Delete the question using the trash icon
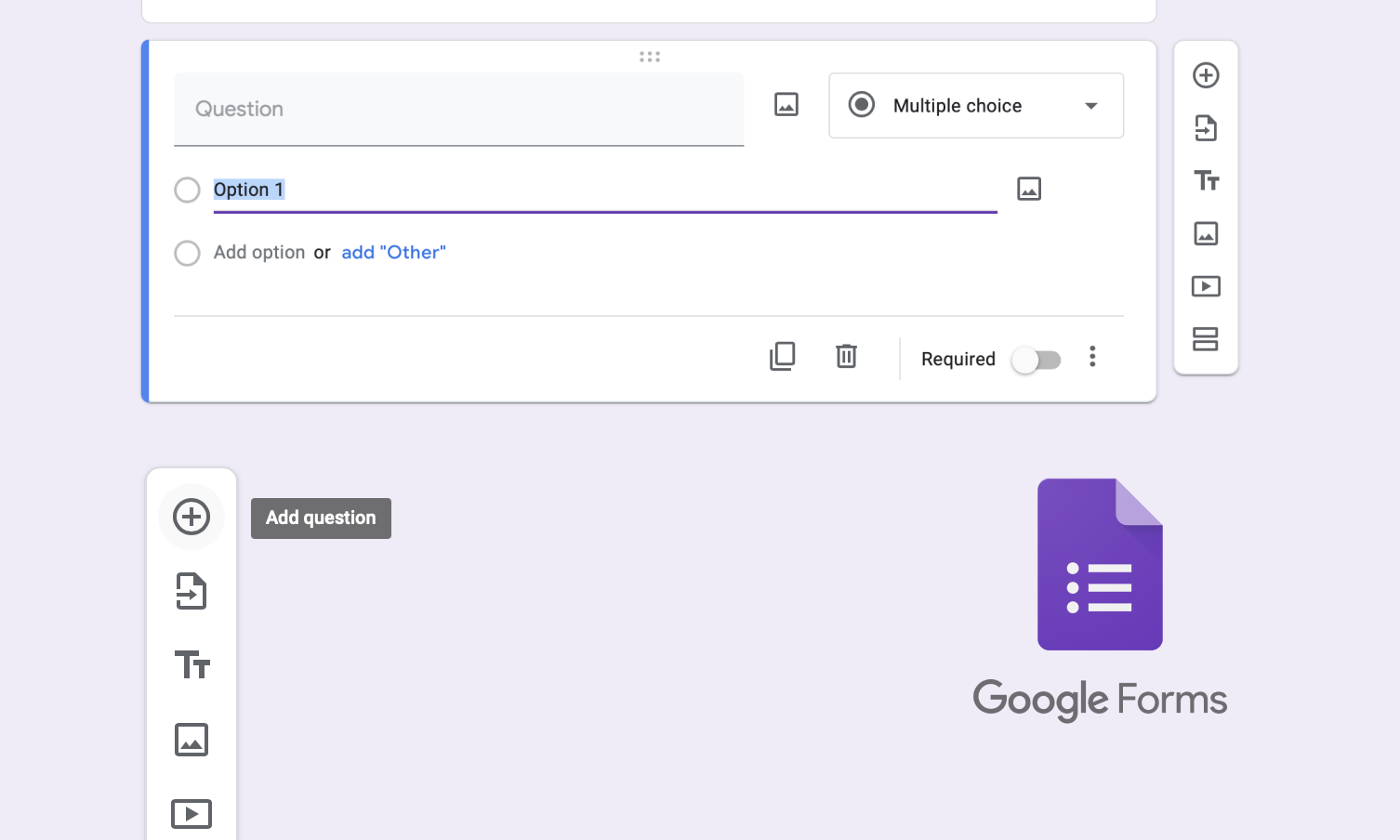Image resolution: width=1400 pixels, height=840 pixels. click(x=846, y=356)
